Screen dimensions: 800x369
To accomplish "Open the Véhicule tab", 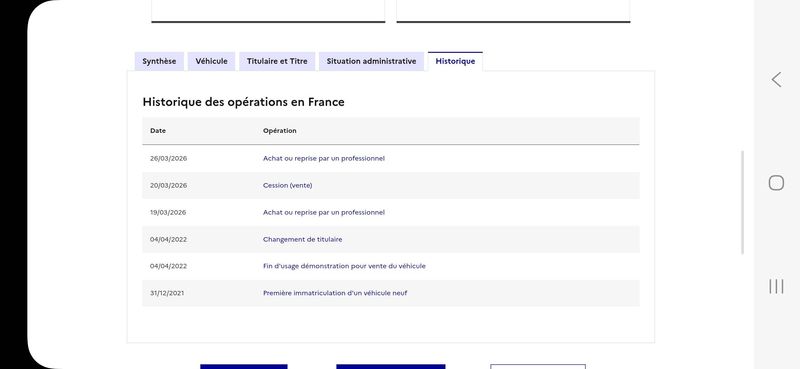I will [x=211, y=61].
